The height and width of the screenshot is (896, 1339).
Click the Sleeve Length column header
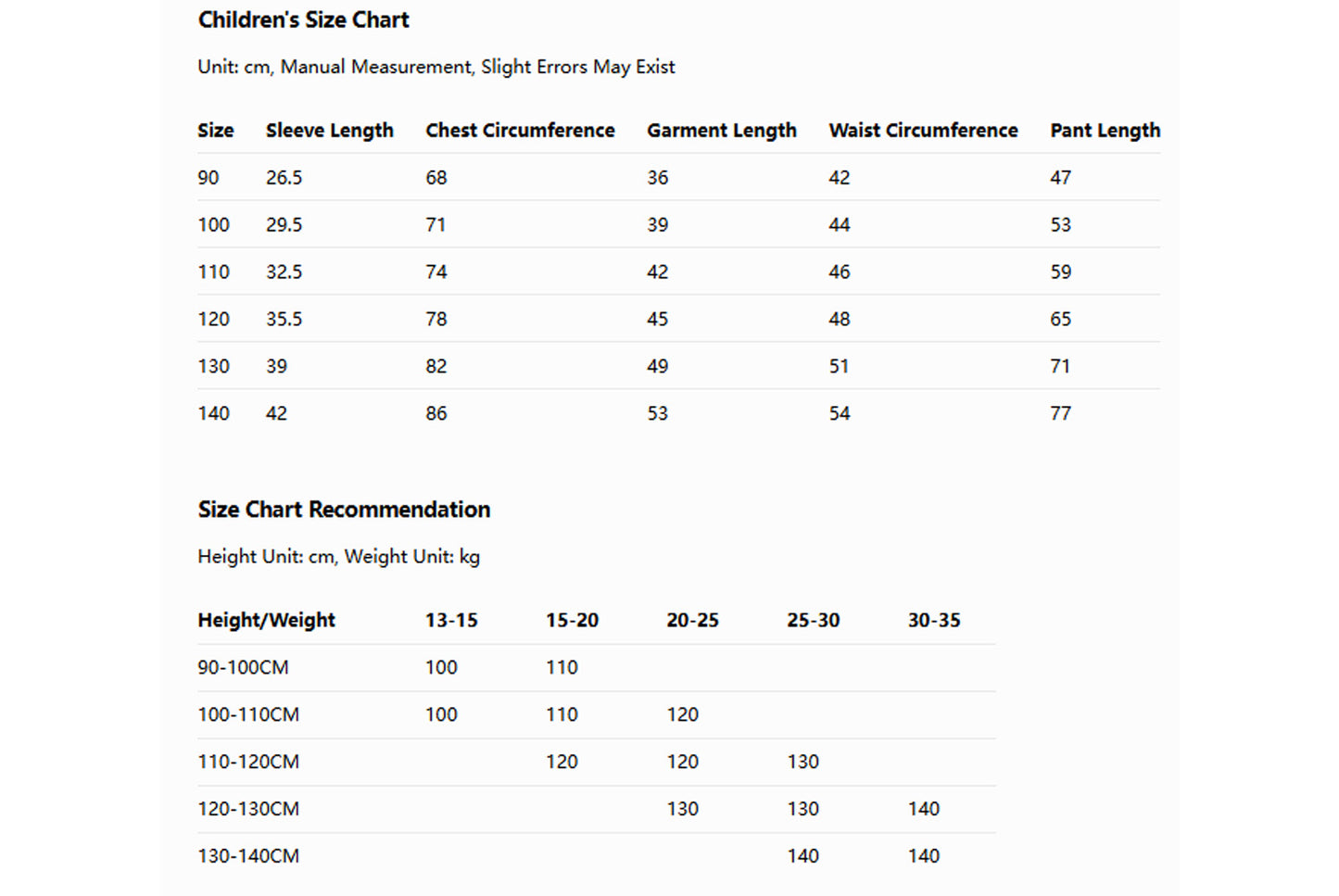(x=329, y=131)
